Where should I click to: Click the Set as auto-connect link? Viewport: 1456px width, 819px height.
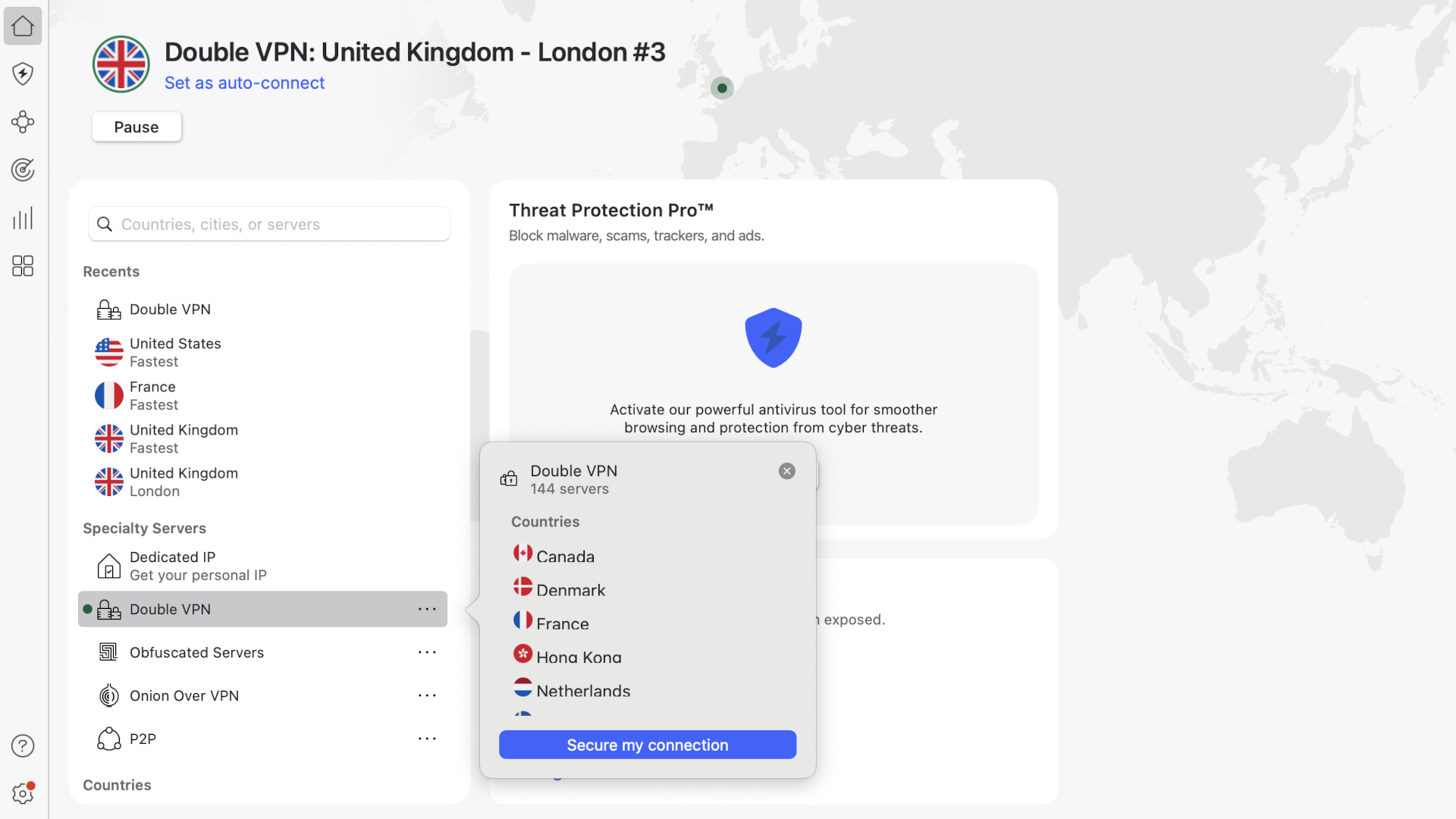[x=244, y=83]
